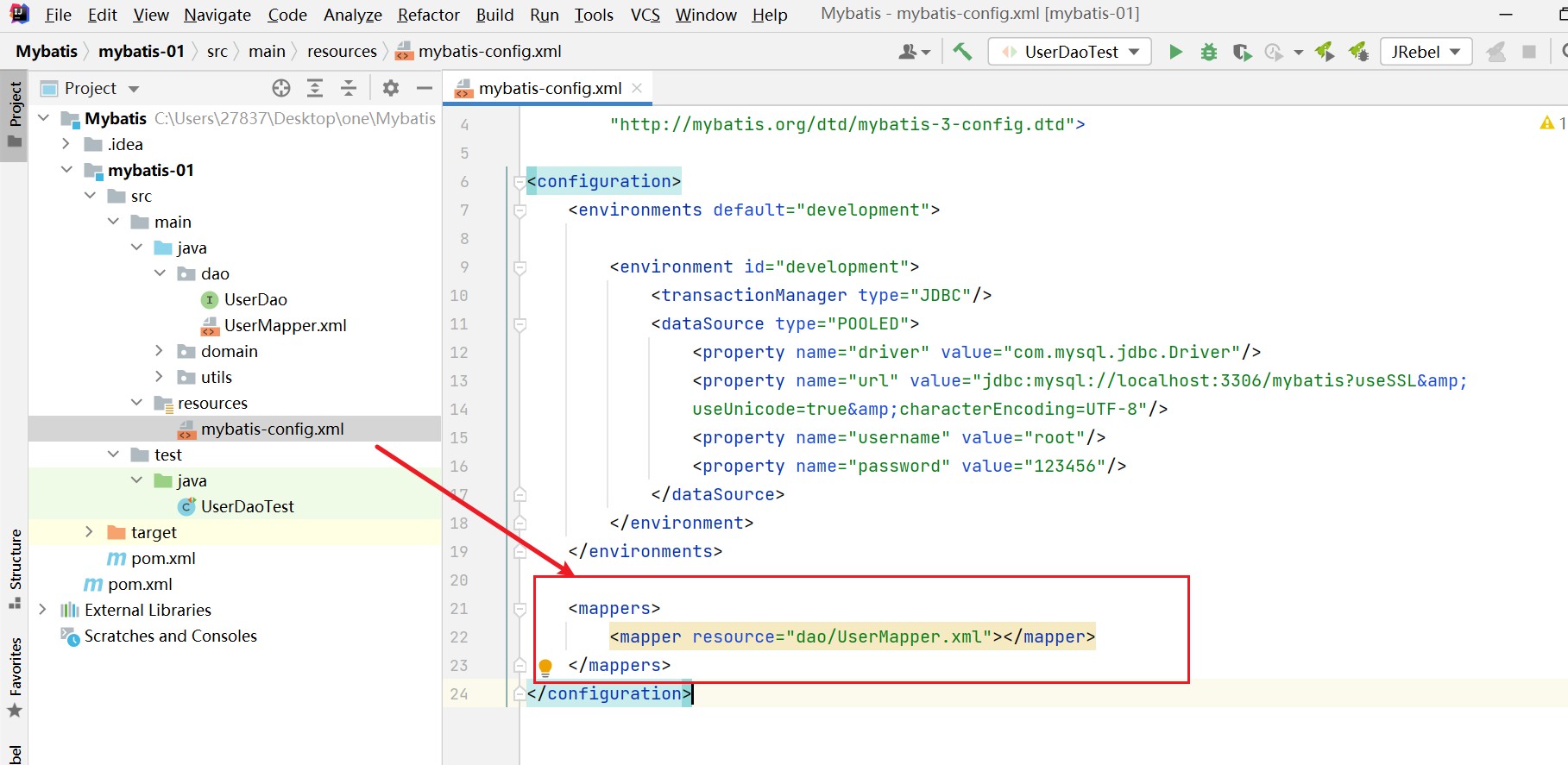Open the Structure side tab
This screenshot has width=1568, height=765.
click(x=15, y=569)
